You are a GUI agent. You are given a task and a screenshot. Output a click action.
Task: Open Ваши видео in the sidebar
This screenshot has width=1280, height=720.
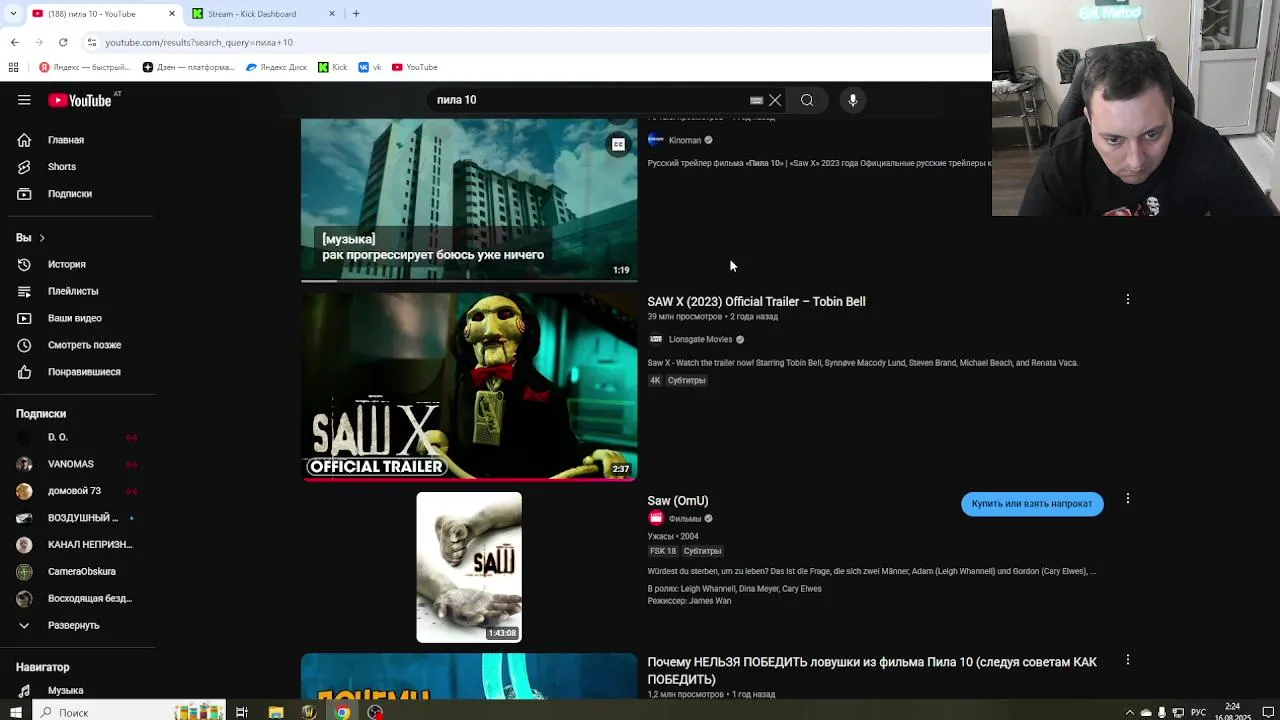pyautogui.click(x=75, y=318)
